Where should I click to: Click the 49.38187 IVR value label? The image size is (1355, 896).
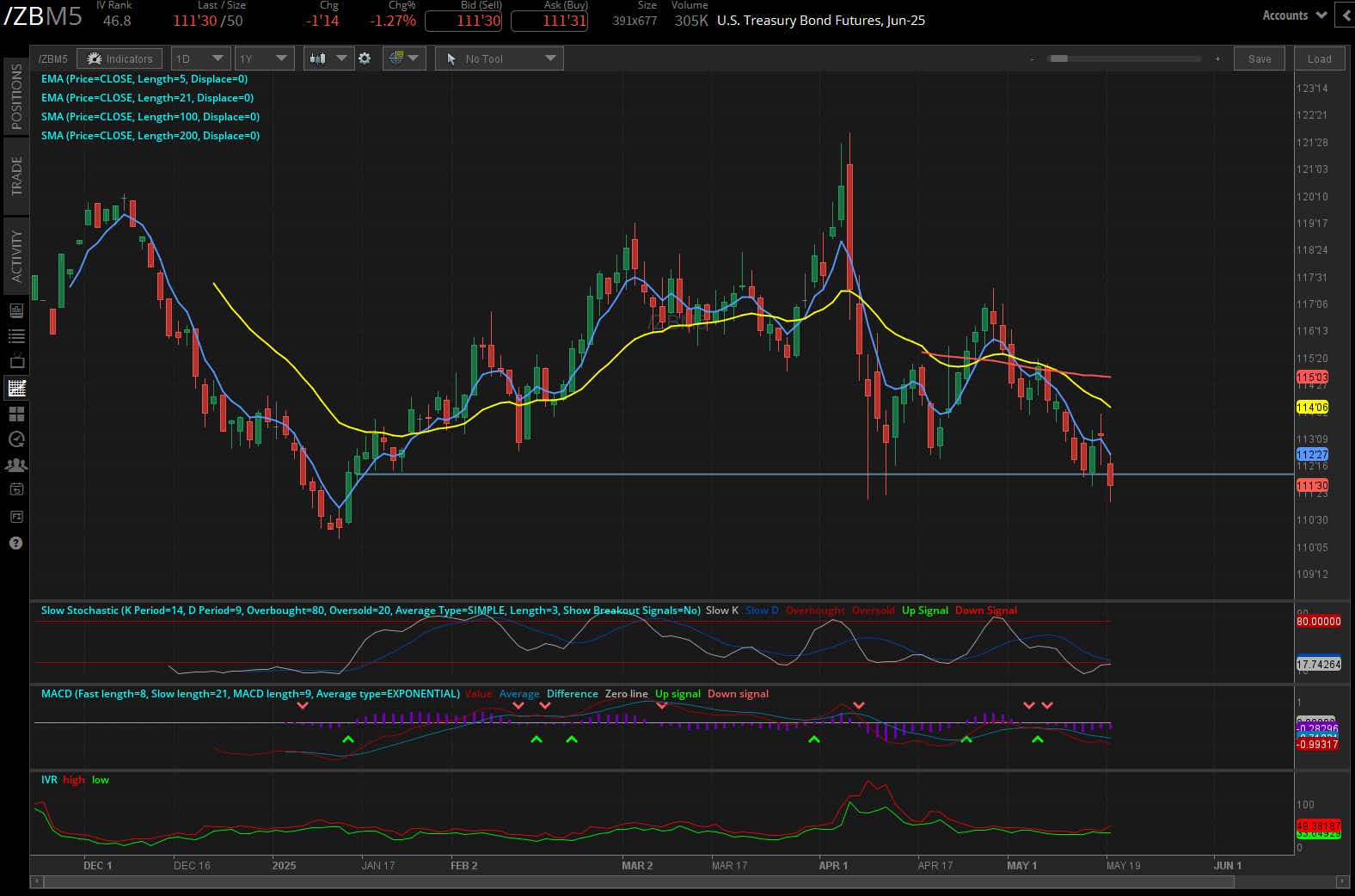point(1318,825)
